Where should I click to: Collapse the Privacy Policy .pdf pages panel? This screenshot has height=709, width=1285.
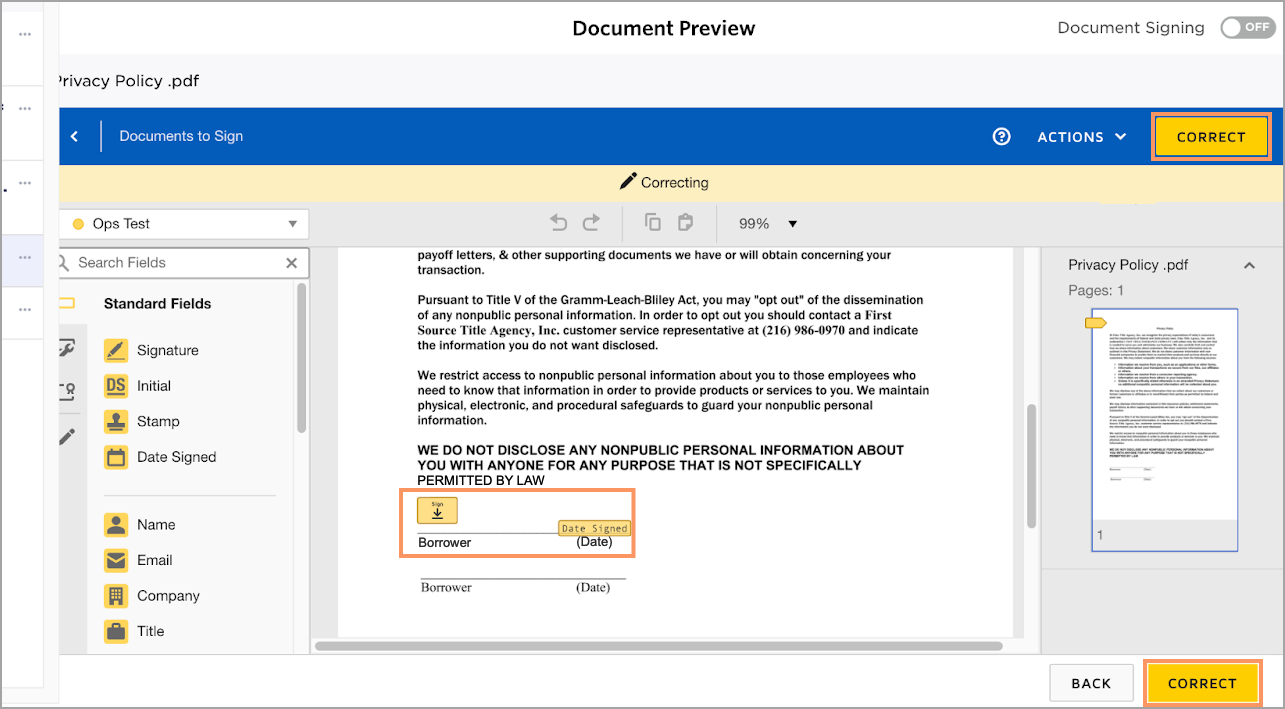tap(1249, 264)
